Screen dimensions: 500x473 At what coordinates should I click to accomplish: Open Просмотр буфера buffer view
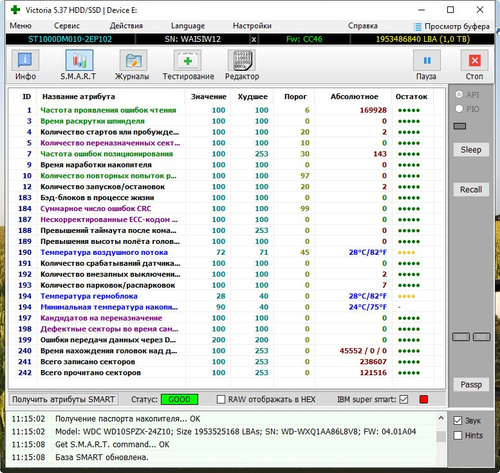451,26
